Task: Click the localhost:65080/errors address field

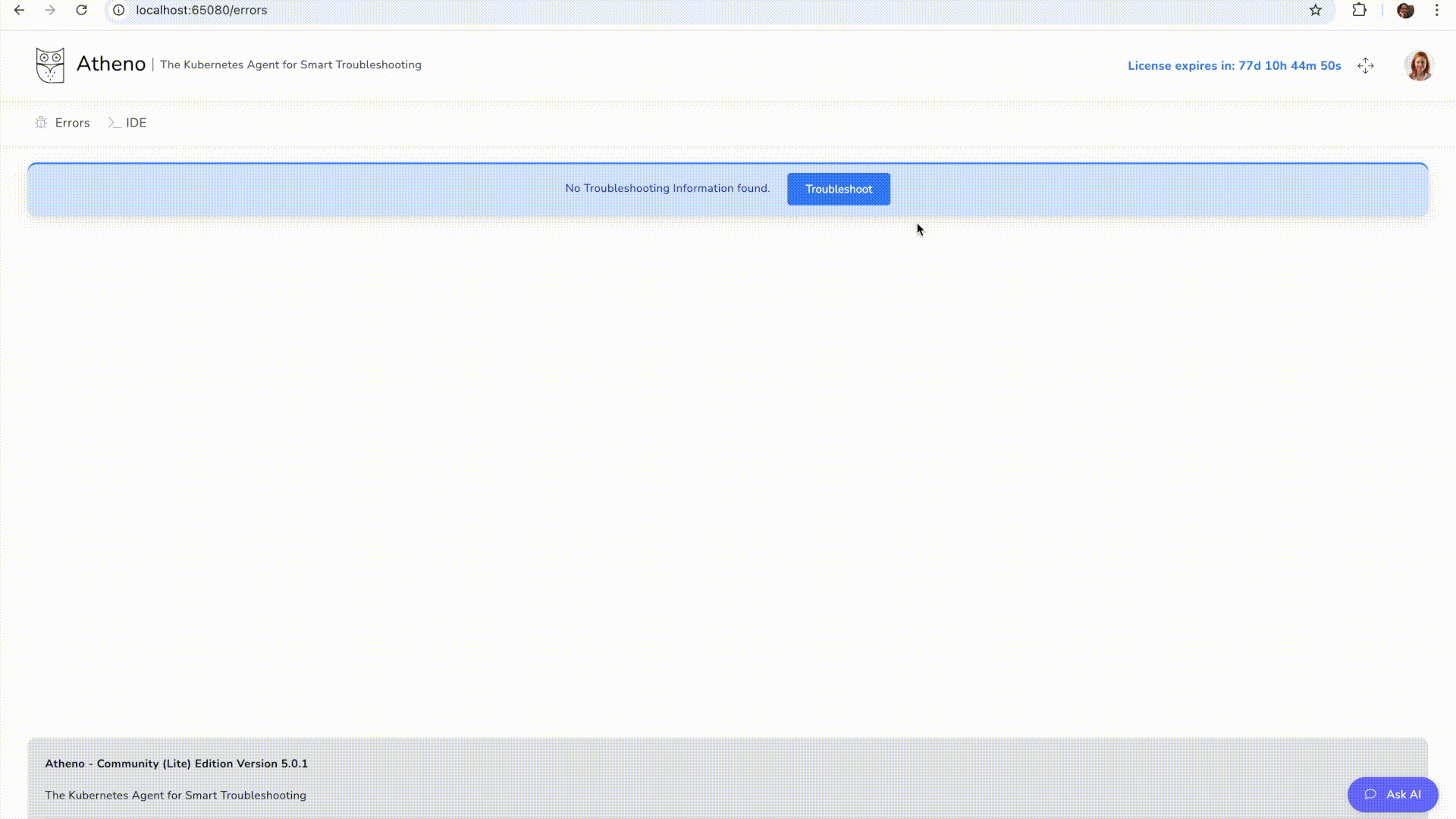Action: 202,11
